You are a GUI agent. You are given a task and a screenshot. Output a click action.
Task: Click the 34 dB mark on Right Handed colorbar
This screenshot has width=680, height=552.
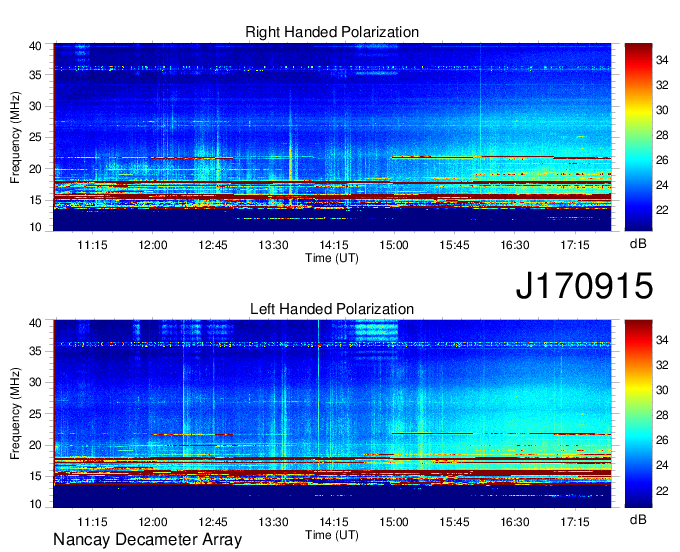(662, 60)
